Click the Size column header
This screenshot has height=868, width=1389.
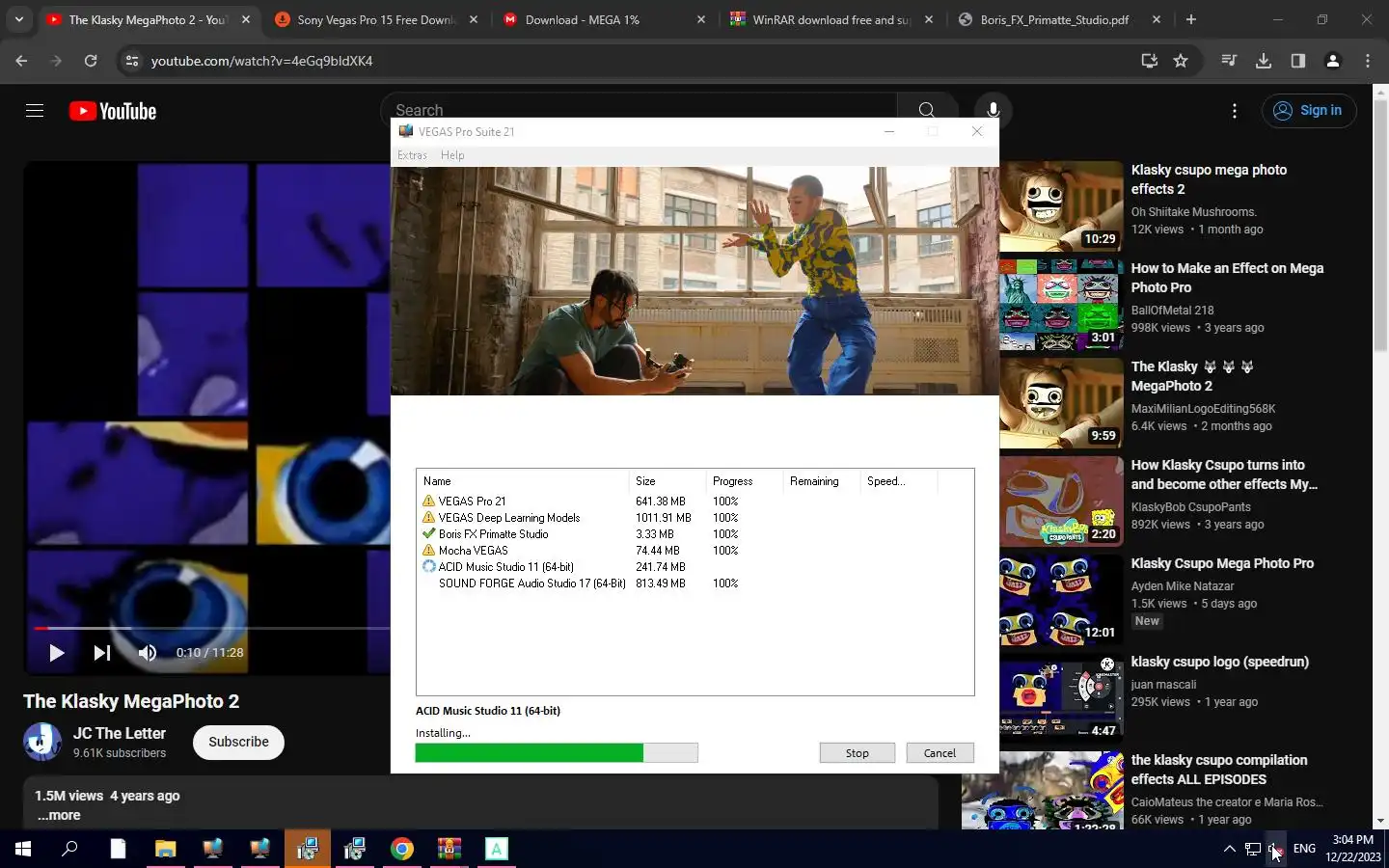[x=667, y=481]
